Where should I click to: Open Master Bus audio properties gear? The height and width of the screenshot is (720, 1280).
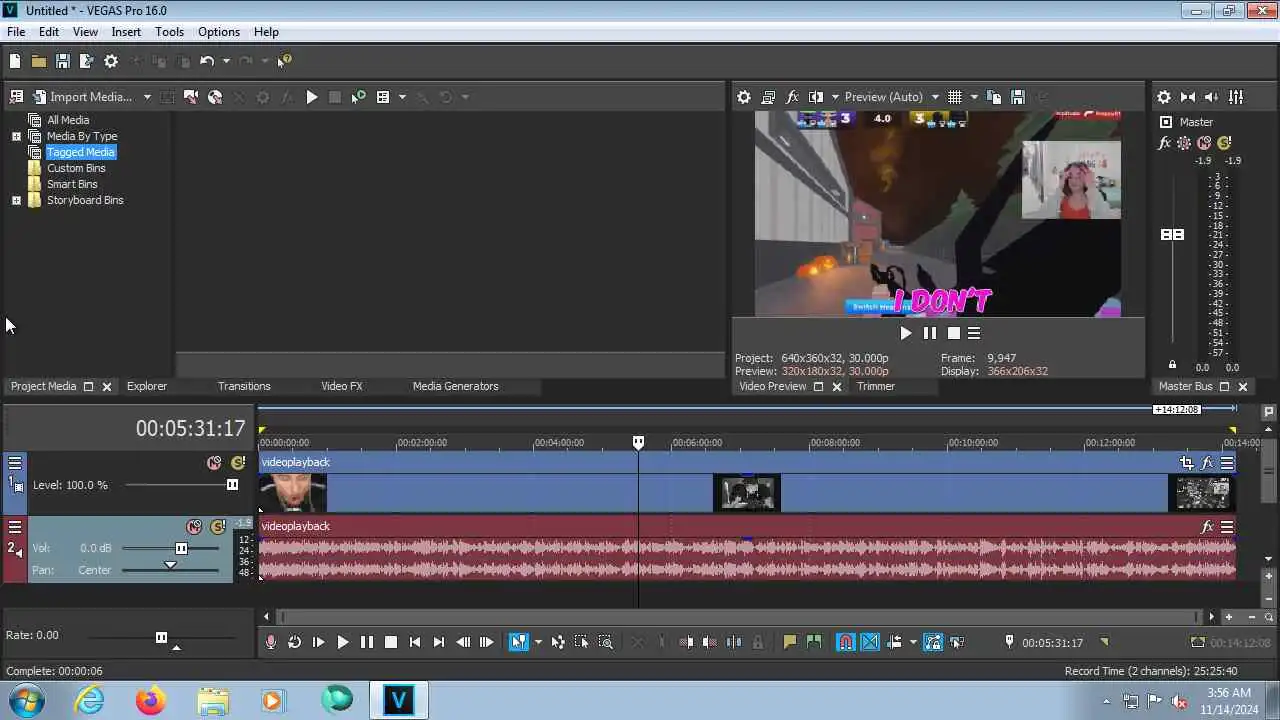[x=1164, y=97]
